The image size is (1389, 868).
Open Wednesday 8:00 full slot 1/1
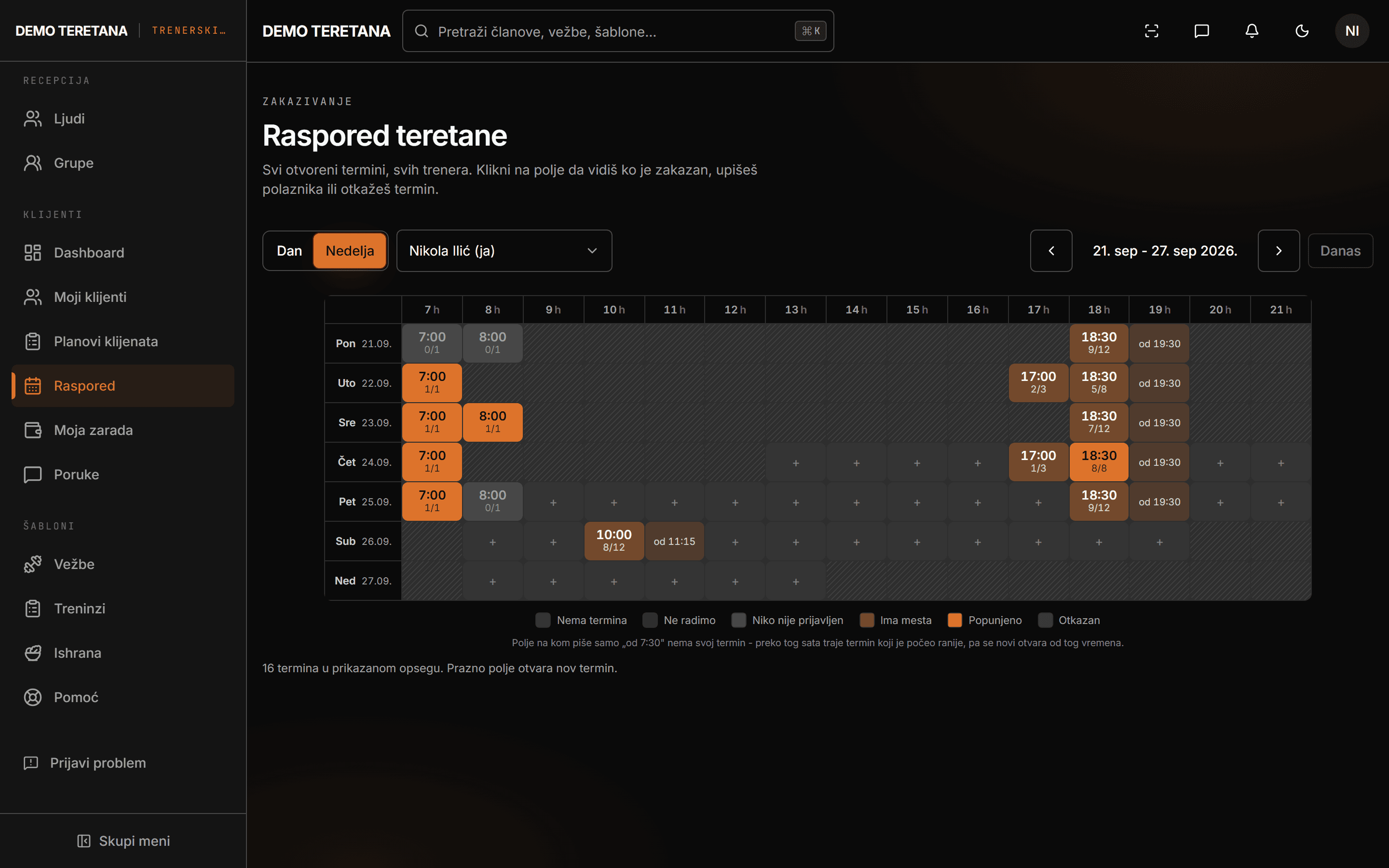coord(492,422)
